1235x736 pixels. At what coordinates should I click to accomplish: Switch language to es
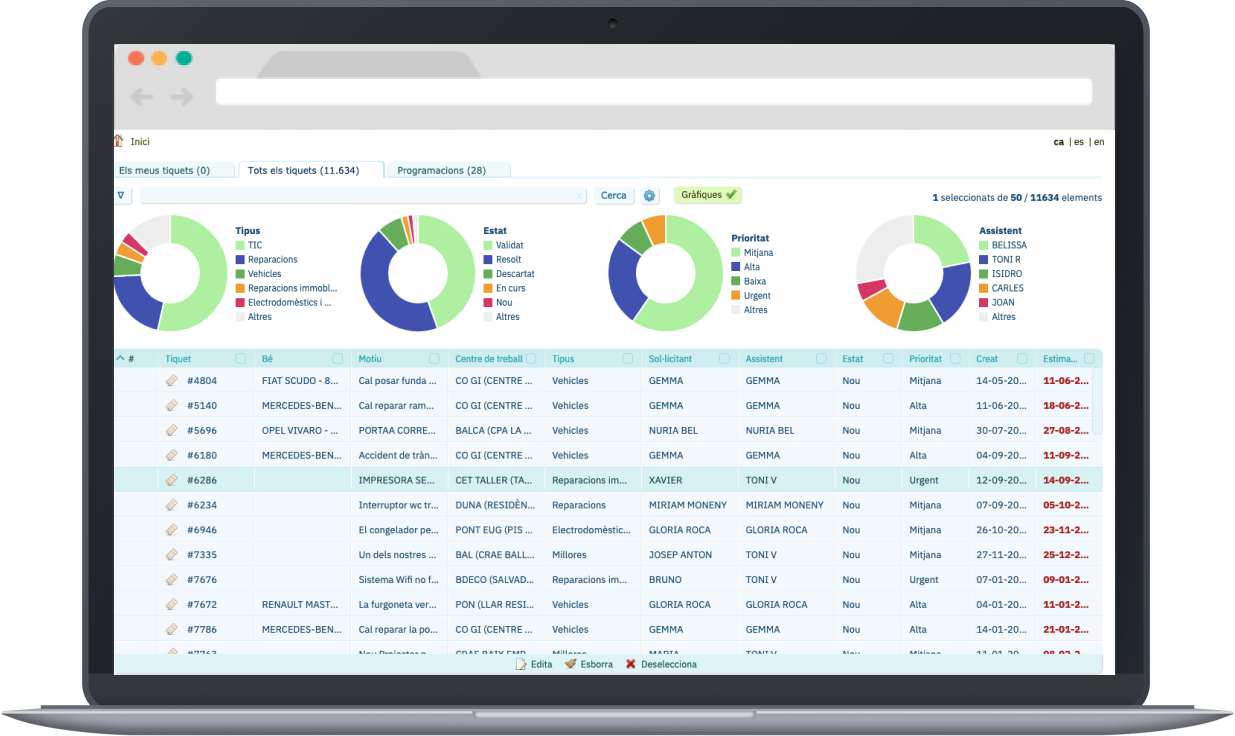[1079, 142]
